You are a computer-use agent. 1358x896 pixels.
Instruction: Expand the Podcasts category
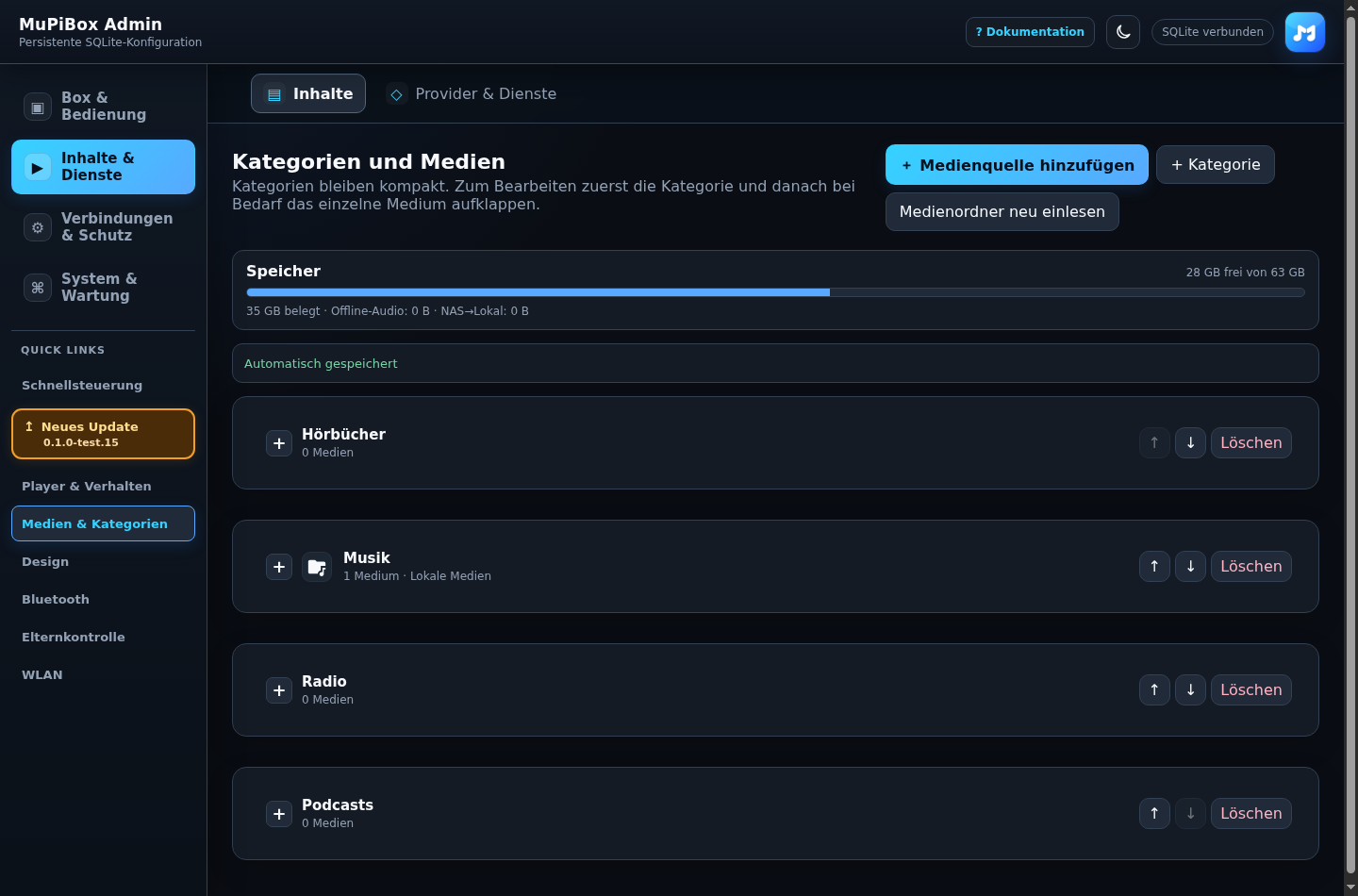pos(279,814)
